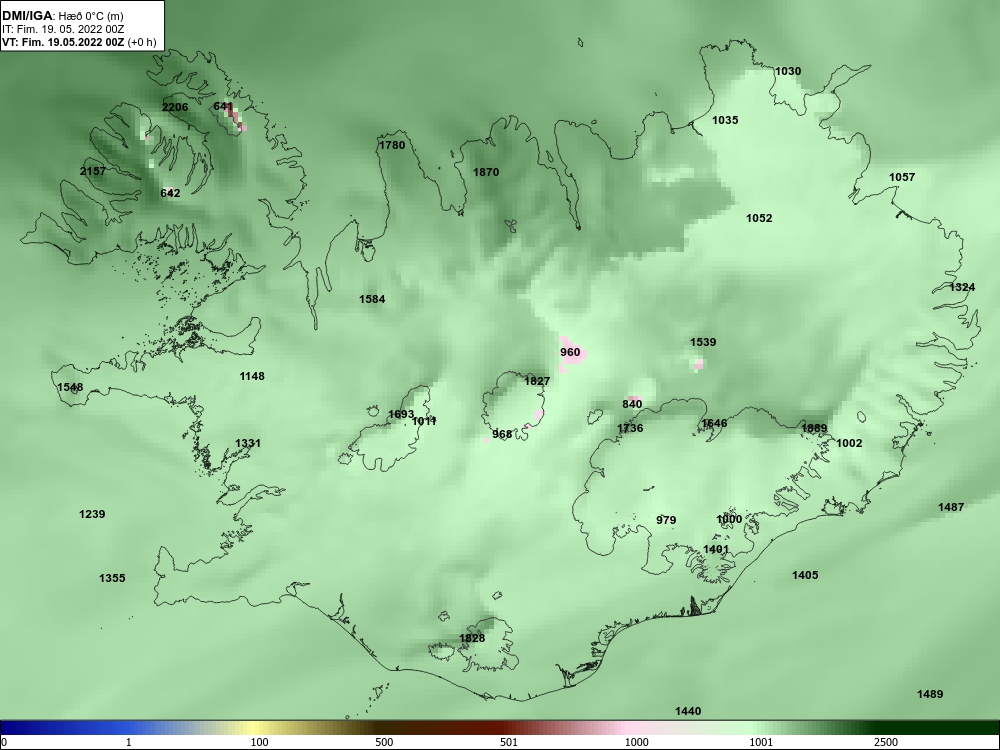This screenshot has height=750, width=1000.
Task: Click the header title 'DMI/IGA: Hæð 0°C (m)'
Action: click(63, 16)
